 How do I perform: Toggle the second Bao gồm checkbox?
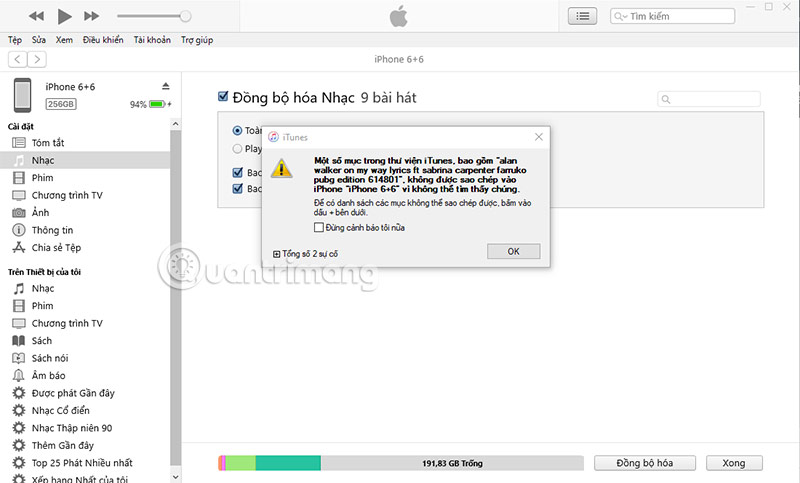point(238,189)
